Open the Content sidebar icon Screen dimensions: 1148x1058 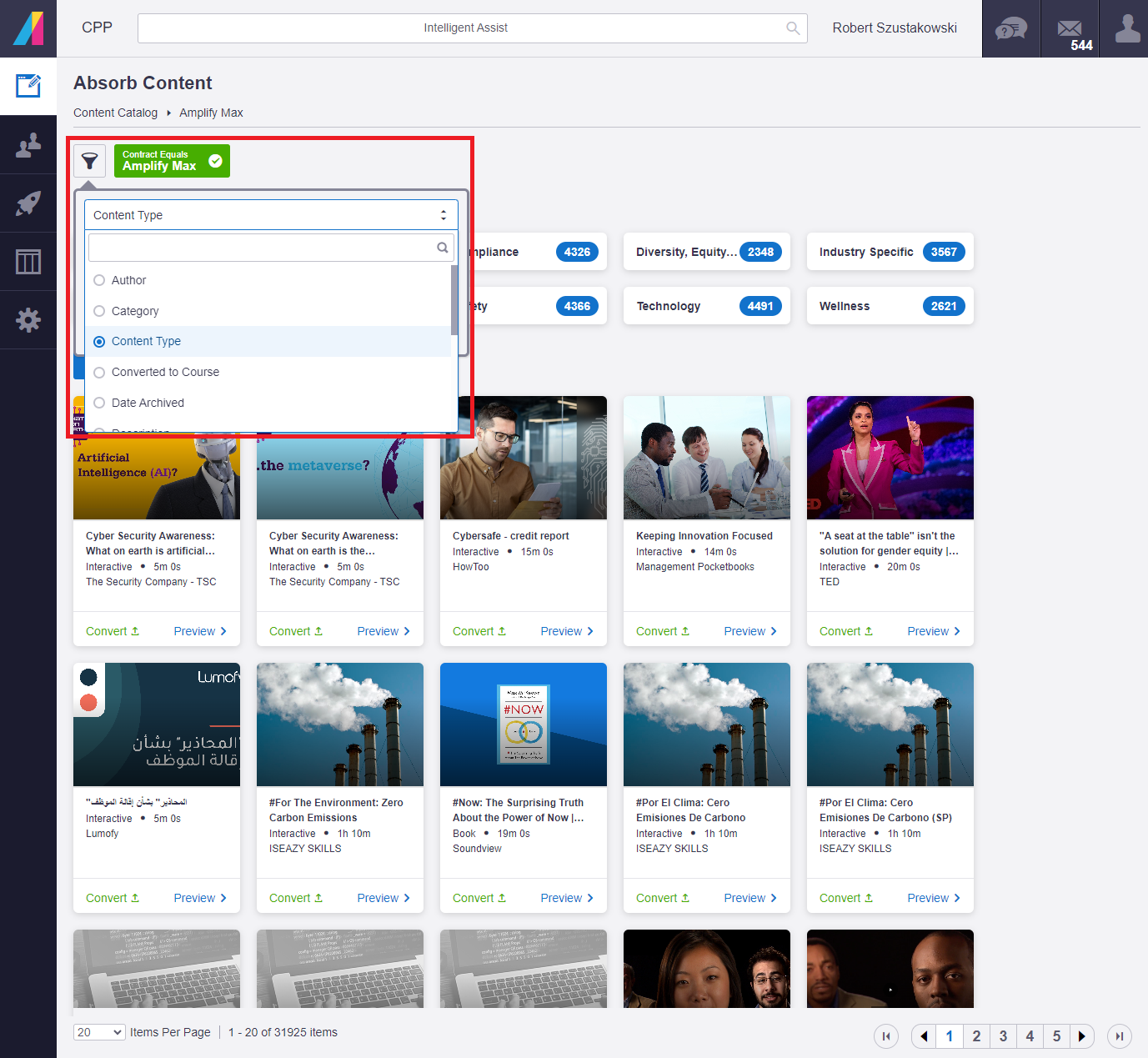point(28,86)
